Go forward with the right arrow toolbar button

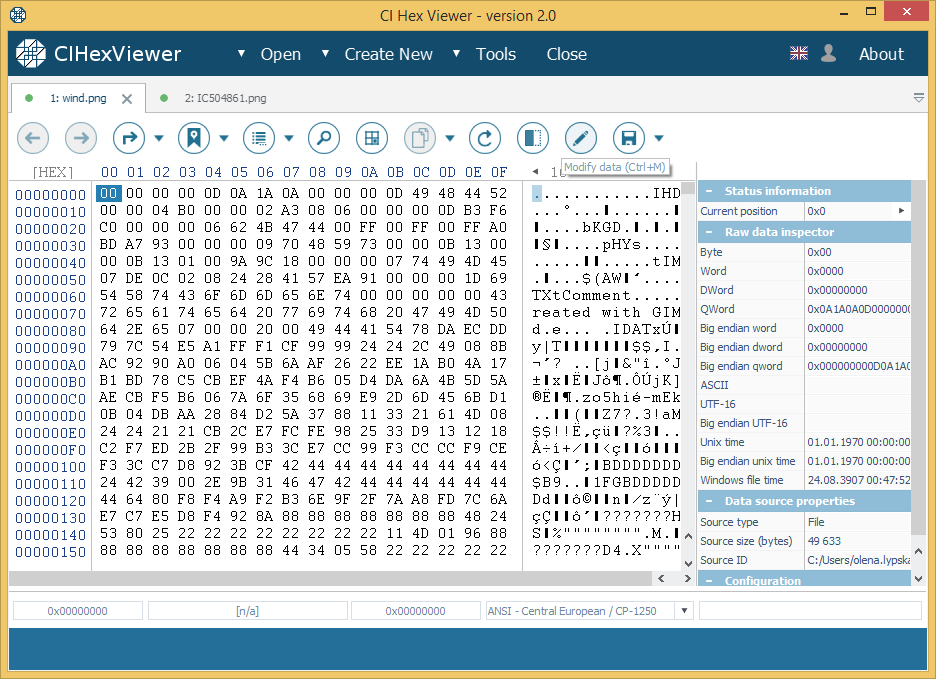(x=81, y=139)
